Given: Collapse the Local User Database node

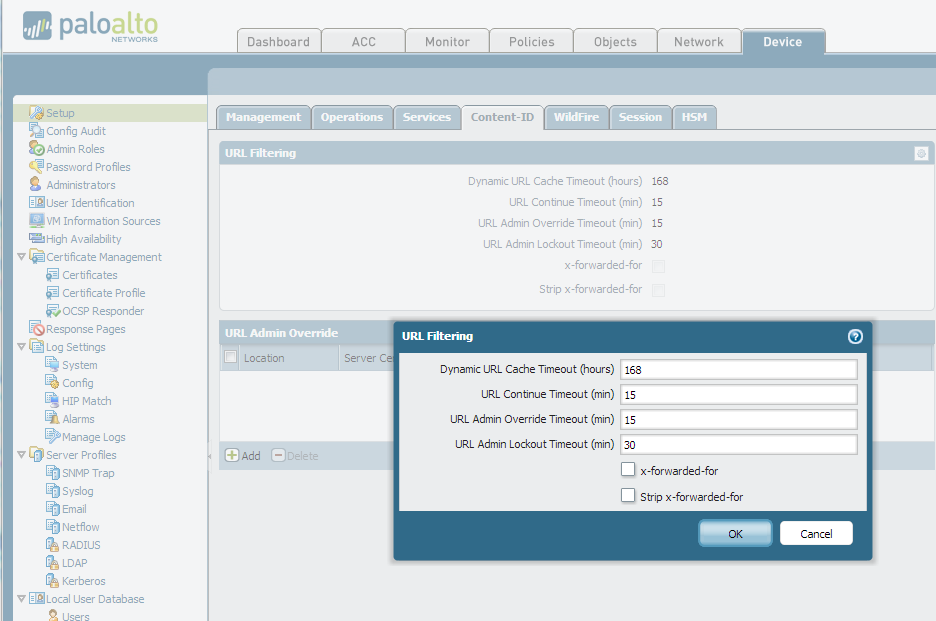Looking at the screenshot, I should tap(21, 598).
